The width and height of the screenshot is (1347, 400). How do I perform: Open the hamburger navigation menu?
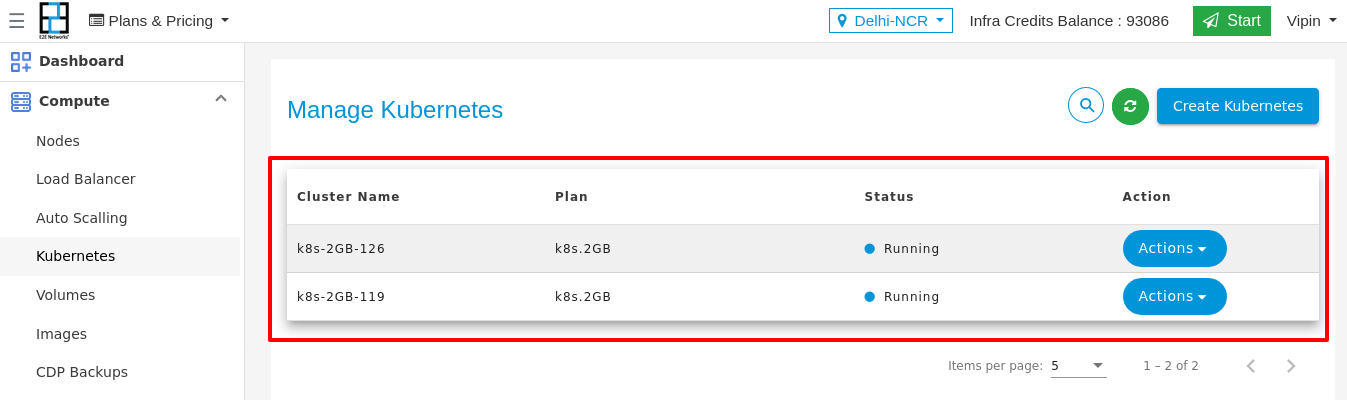pos(16,21)
